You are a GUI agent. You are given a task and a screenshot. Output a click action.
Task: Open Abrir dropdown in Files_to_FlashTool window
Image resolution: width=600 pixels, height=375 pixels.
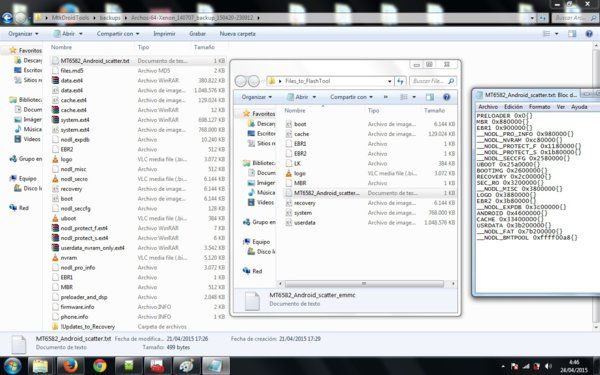pos(302,97)
